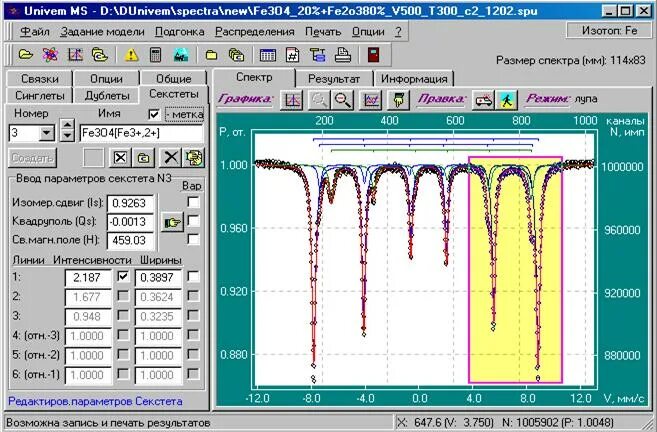
Task: Click the greyed zoom-in magnifier icon
Action: [320, 100]
